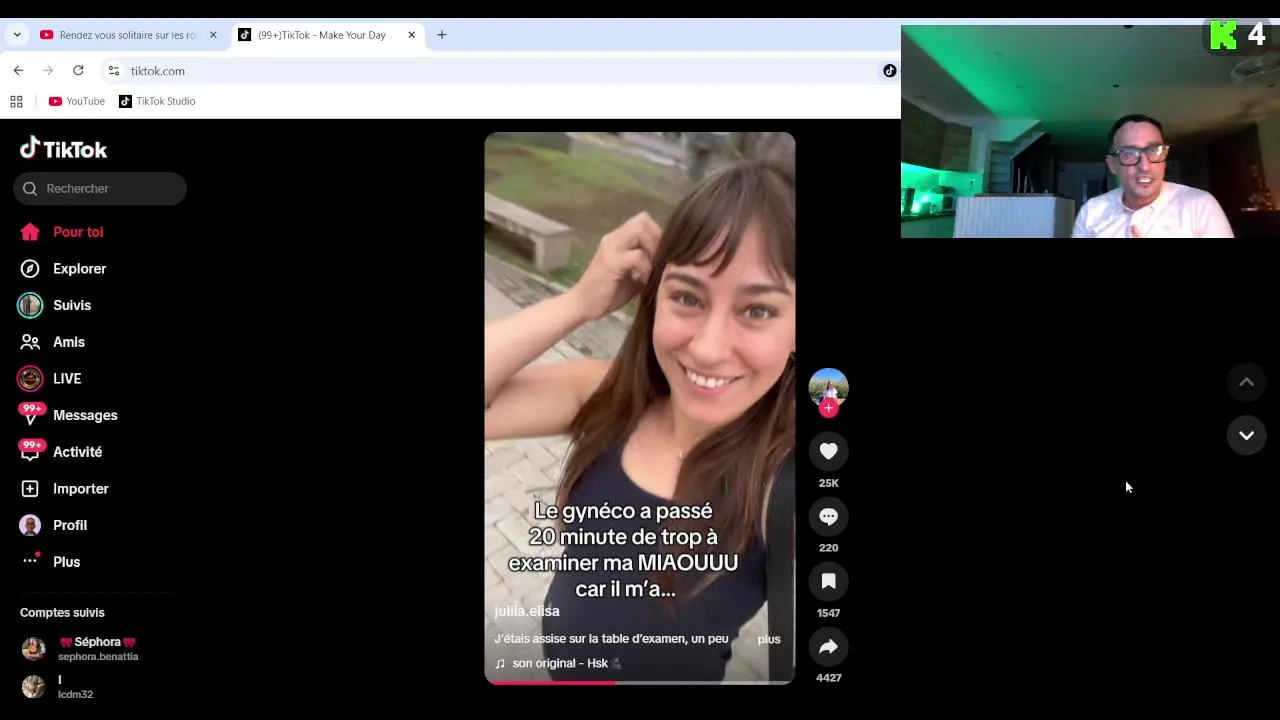Go to Pour toi feed
The height and width of the screenshot is (720, 1280).
[62, 232]
